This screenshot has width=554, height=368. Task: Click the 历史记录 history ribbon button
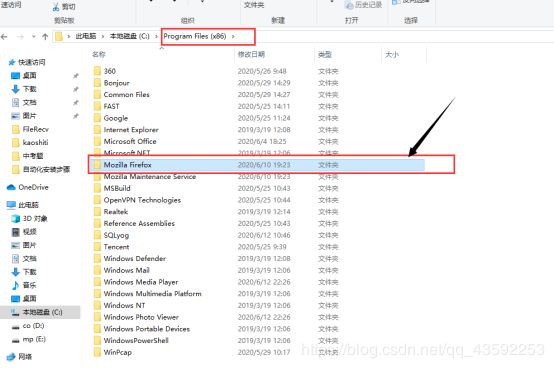tap(364, 5)
